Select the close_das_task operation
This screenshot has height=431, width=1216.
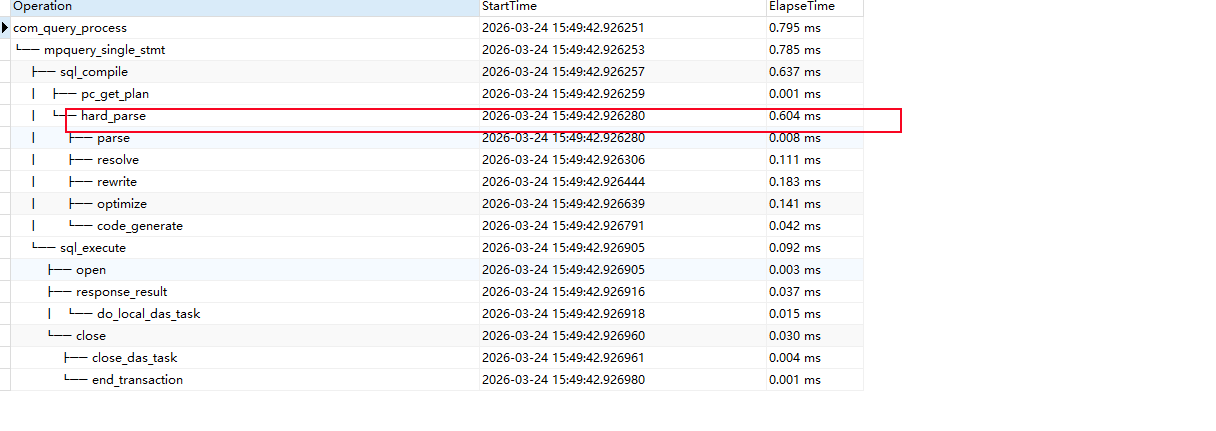click(135, 358)
